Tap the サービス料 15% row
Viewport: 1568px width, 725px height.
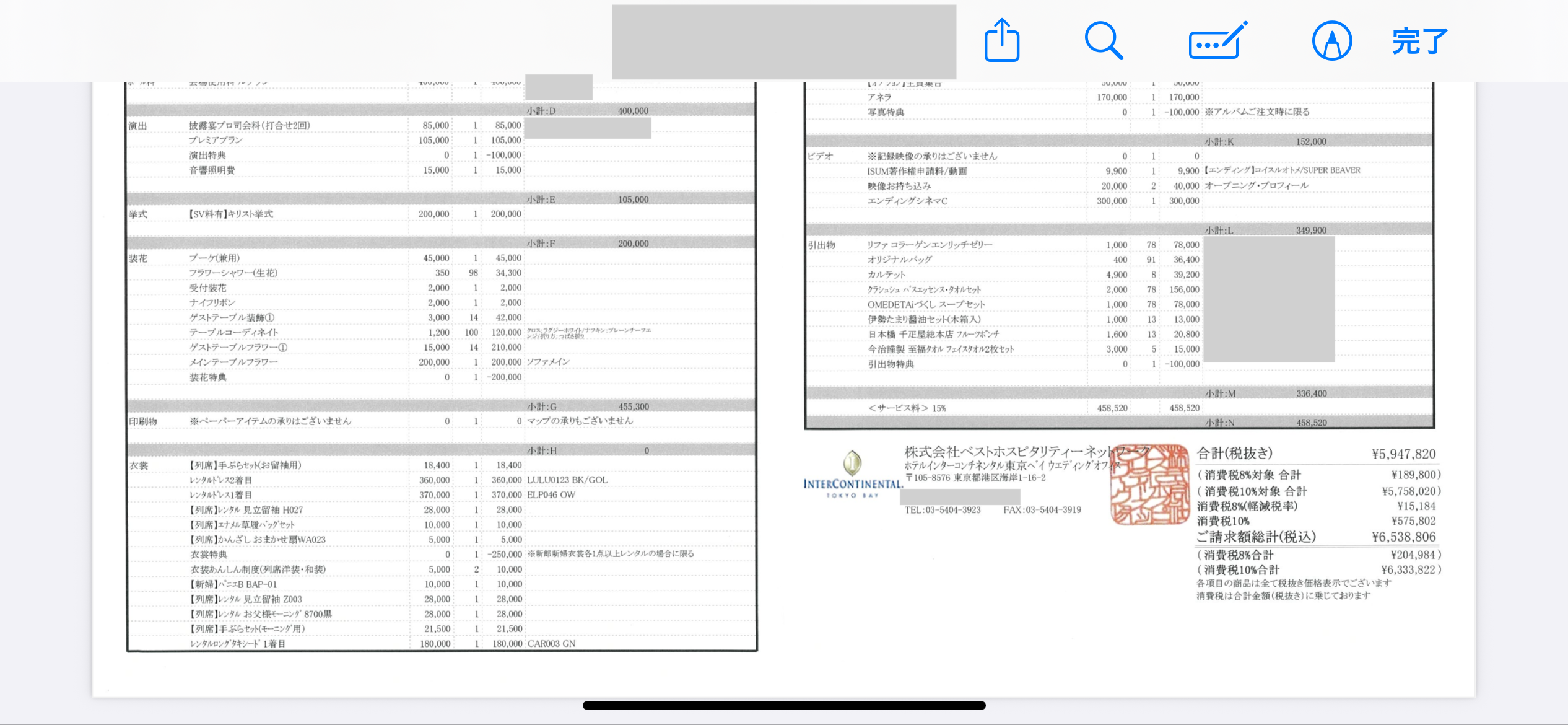click(x=907, y=408)
